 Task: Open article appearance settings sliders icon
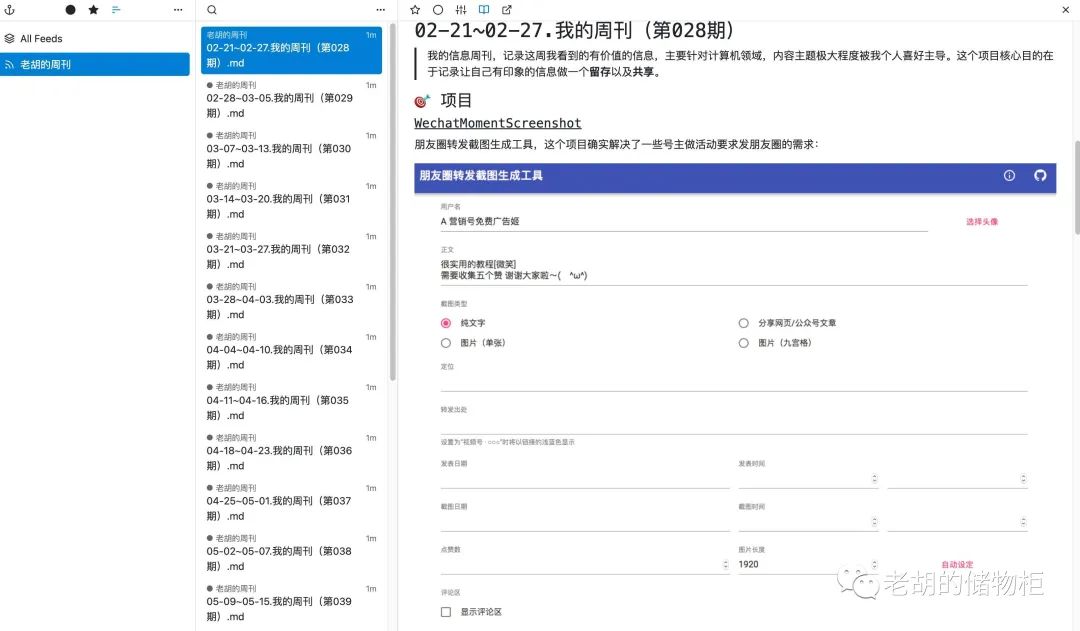tap(461, 10)
